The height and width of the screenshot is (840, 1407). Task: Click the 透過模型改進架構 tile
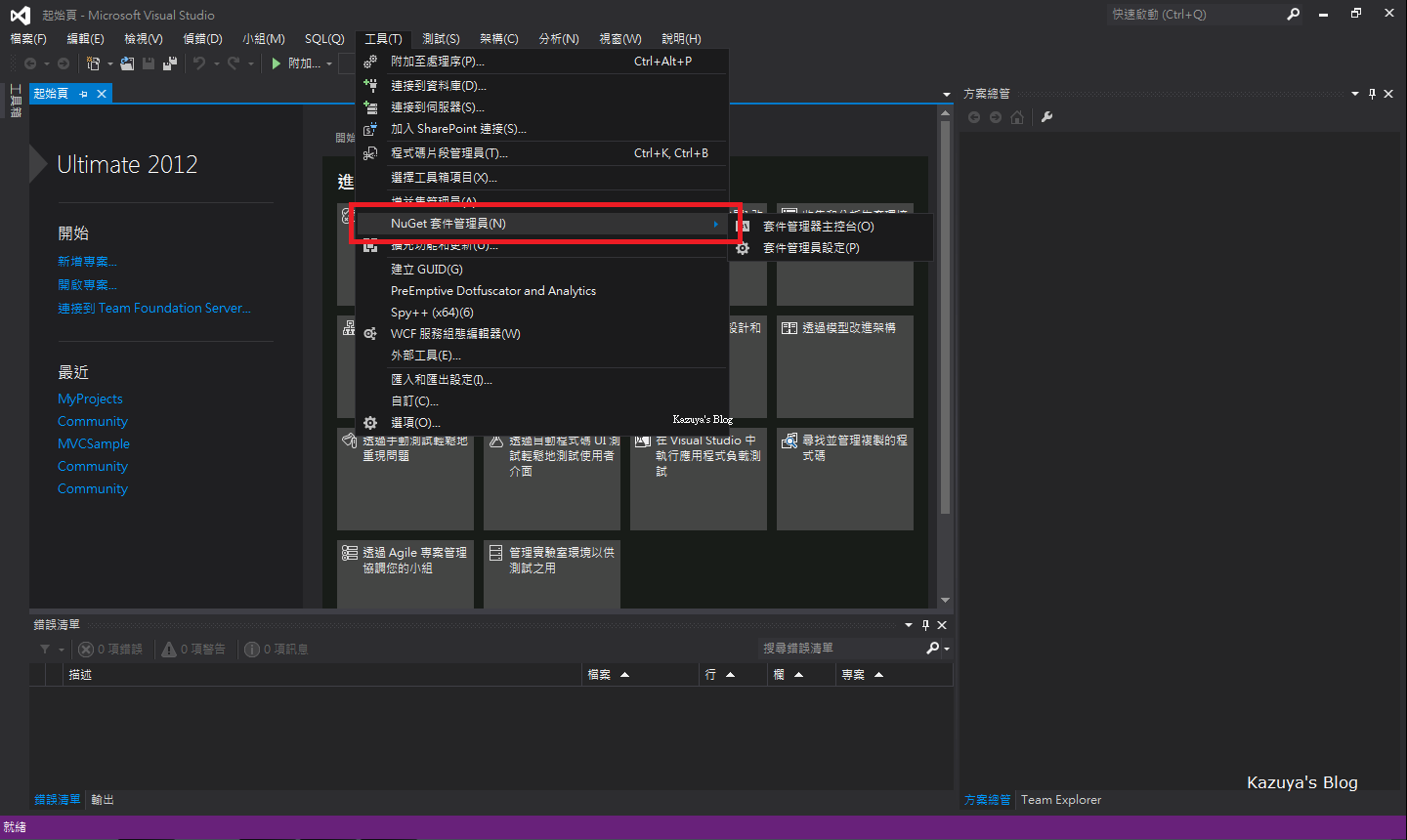845,367
